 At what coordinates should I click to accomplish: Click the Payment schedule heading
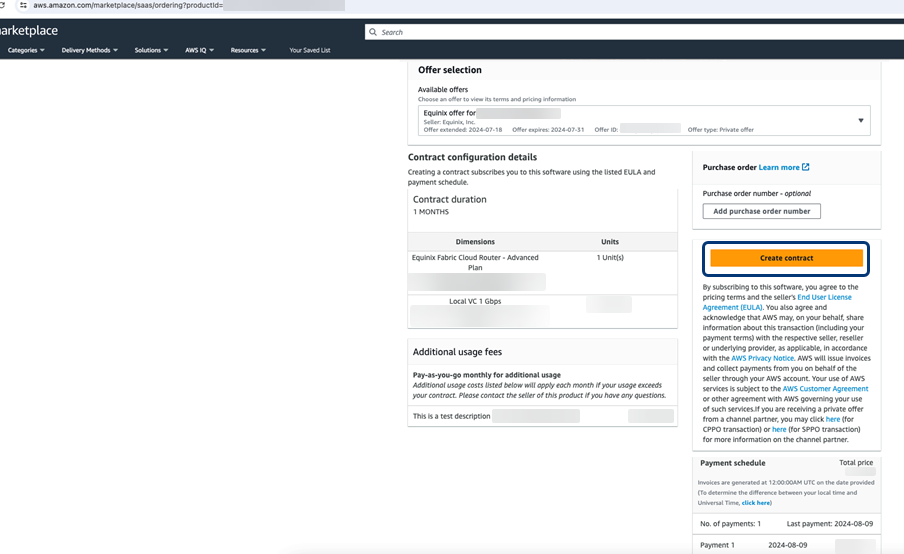point(733,463)
